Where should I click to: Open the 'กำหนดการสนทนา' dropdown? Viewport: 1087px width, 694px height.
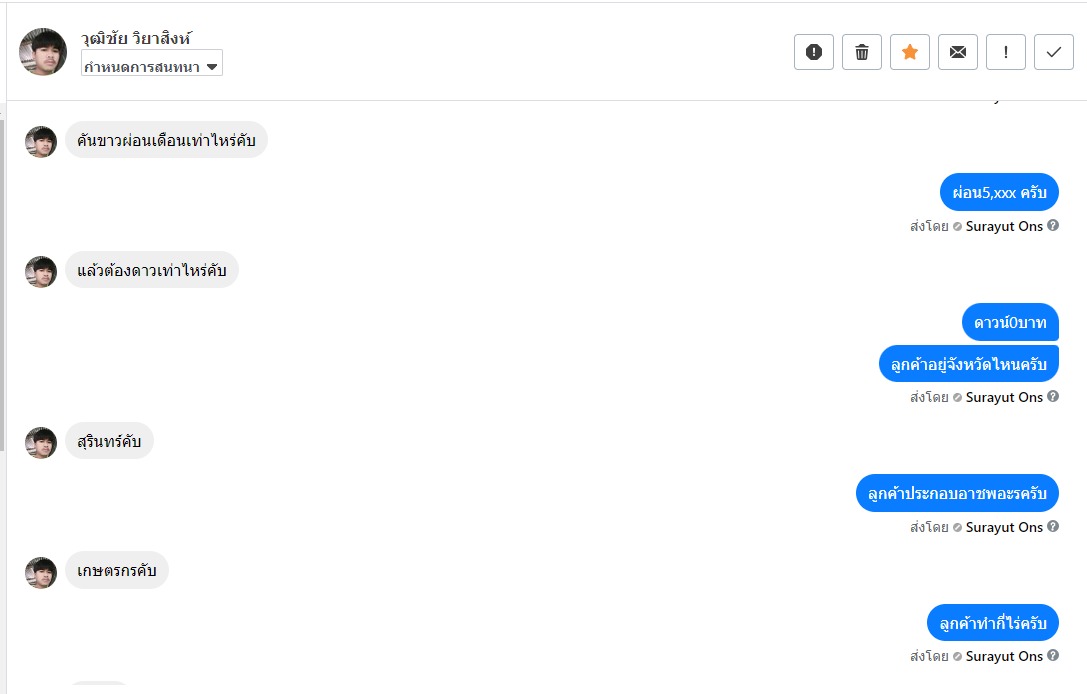[151, 66]
